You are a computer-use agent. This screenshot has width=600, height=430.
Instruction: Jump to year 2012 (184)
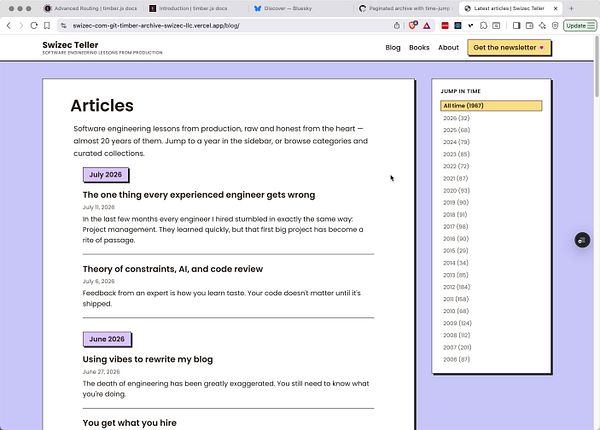(x=457, y=287)
